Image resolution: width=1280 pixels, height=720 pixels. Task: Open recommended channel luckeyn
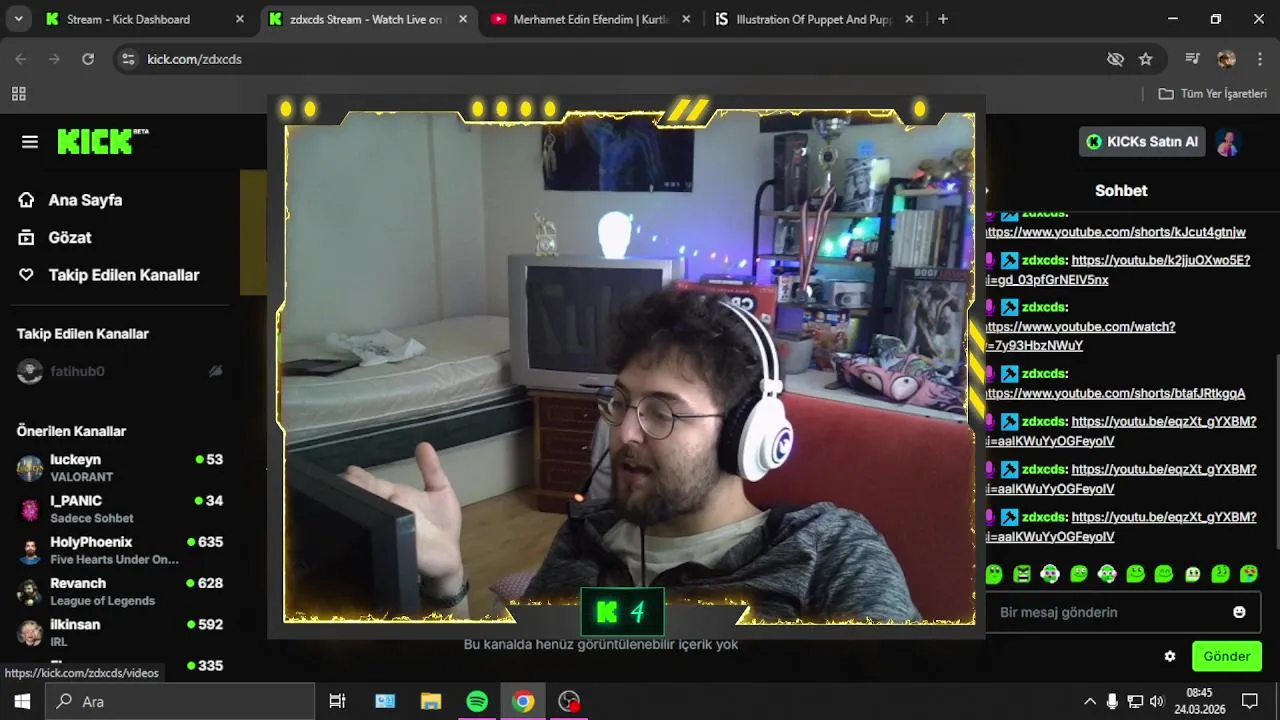(120, 467)
